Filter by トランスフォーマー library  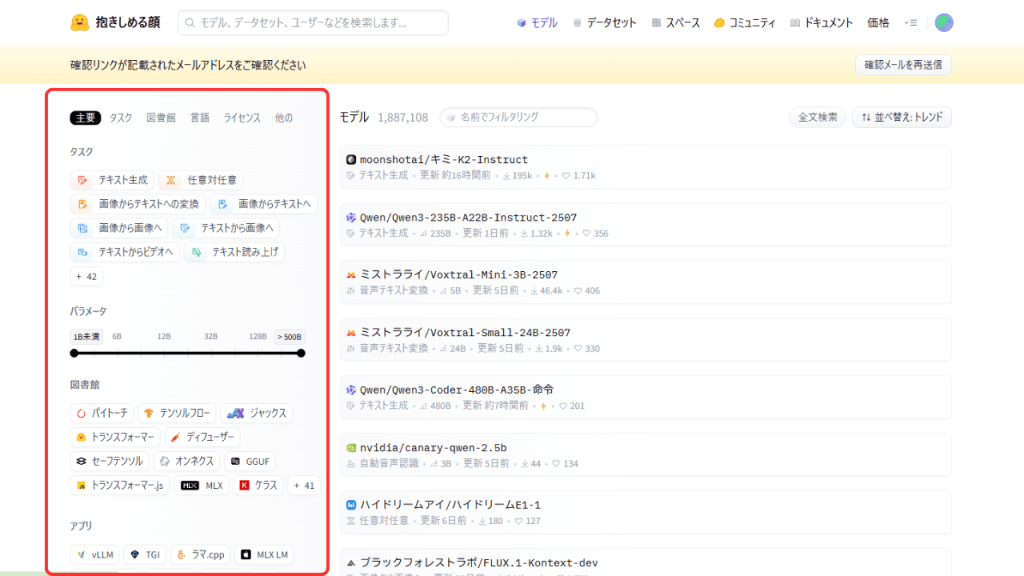115,437
